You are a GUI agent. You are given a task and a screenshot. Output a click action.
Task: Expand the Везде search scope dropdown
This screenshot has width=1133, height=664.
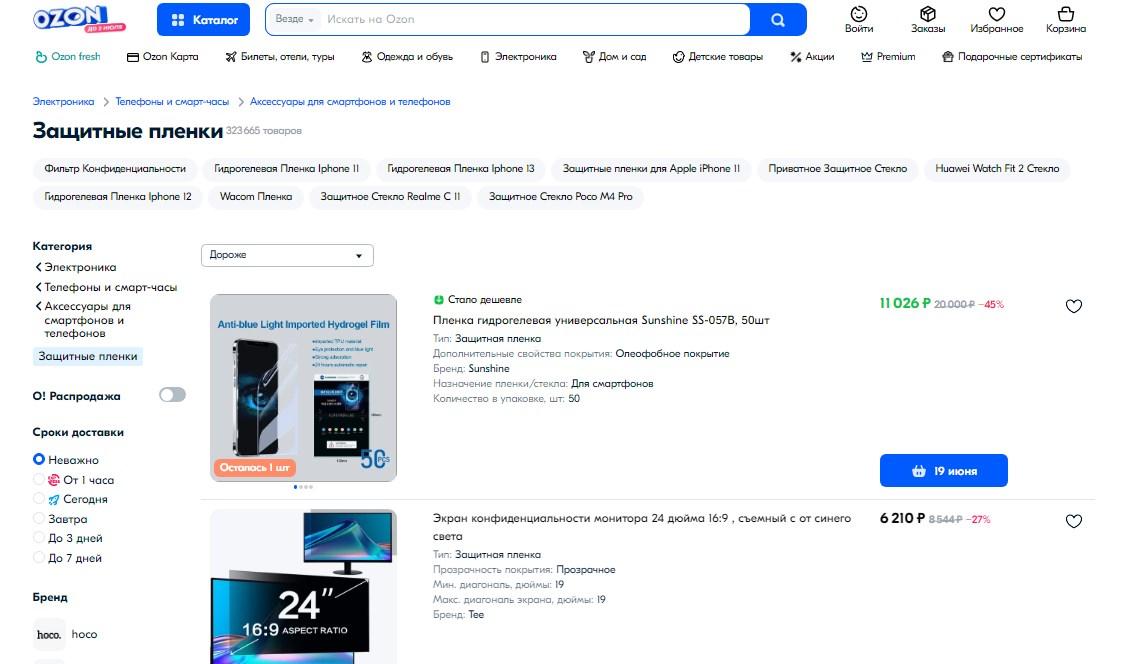[294, 20]
